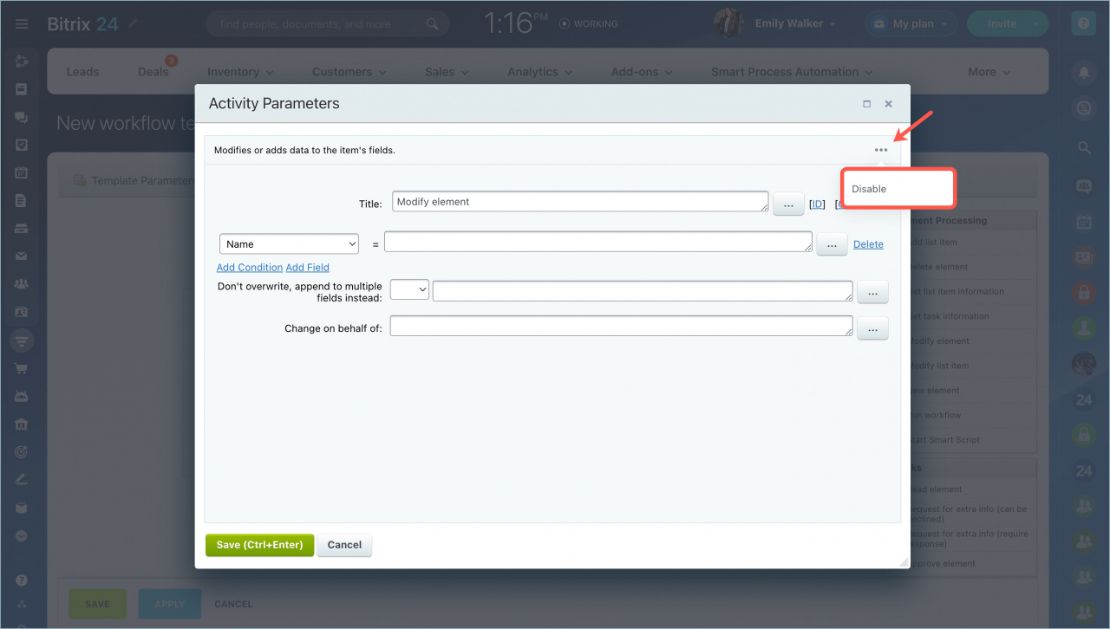Screen dimensions: 1110x629
Task: Open the My plan menu
Action: pyautogui.click(x=911, y=24)
